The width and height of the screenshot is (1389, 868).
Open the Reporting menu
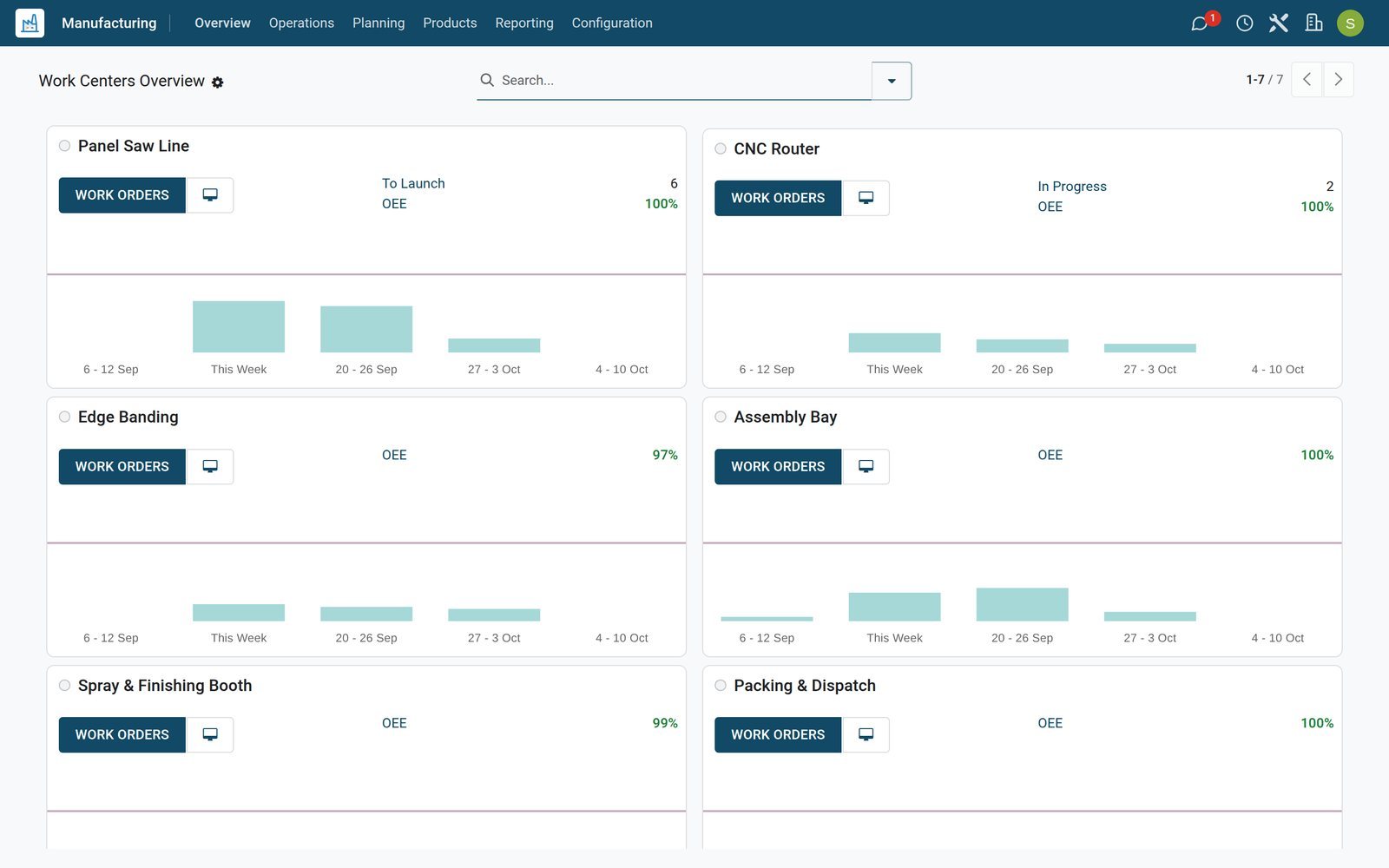[x=524, y=23]
